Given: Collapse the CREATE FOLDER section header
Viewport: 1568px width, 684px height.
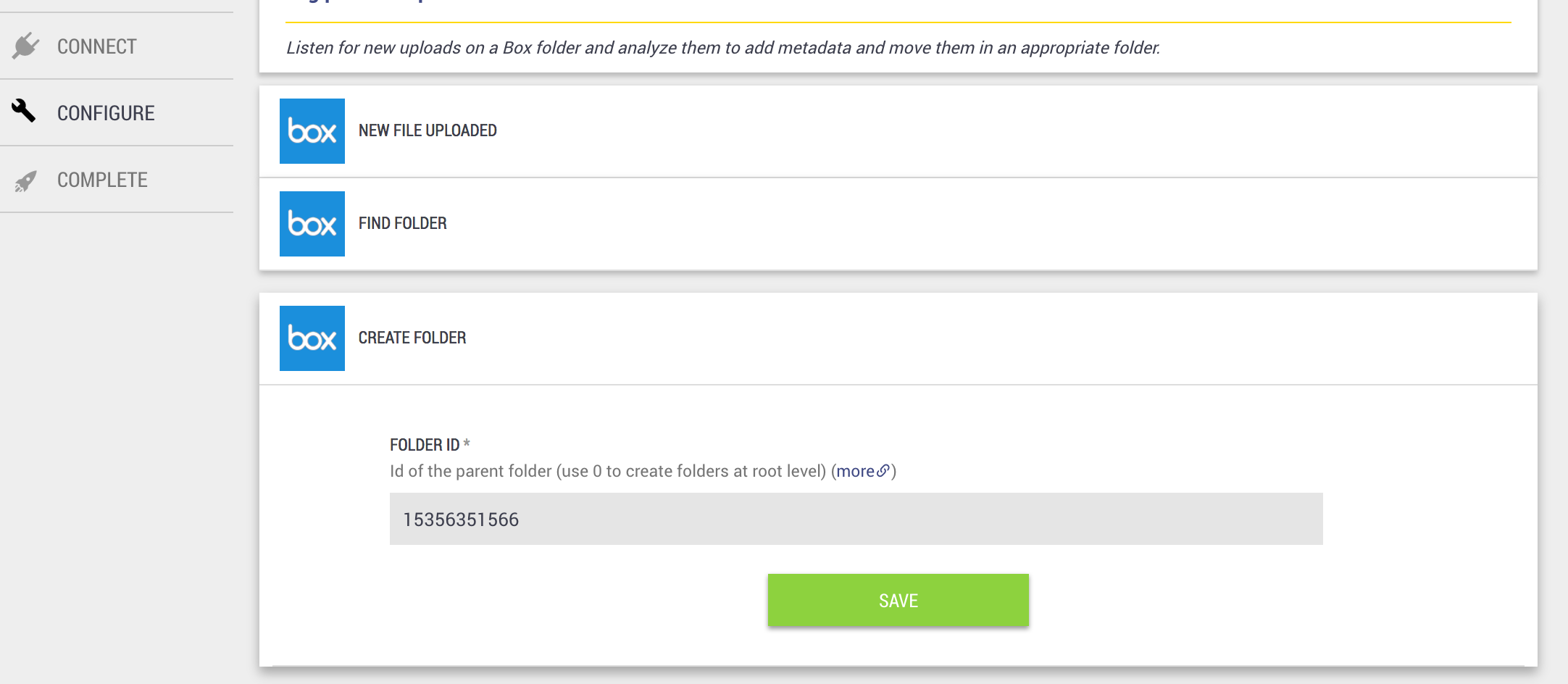Looking at the screenshot, I should (898, 338).
